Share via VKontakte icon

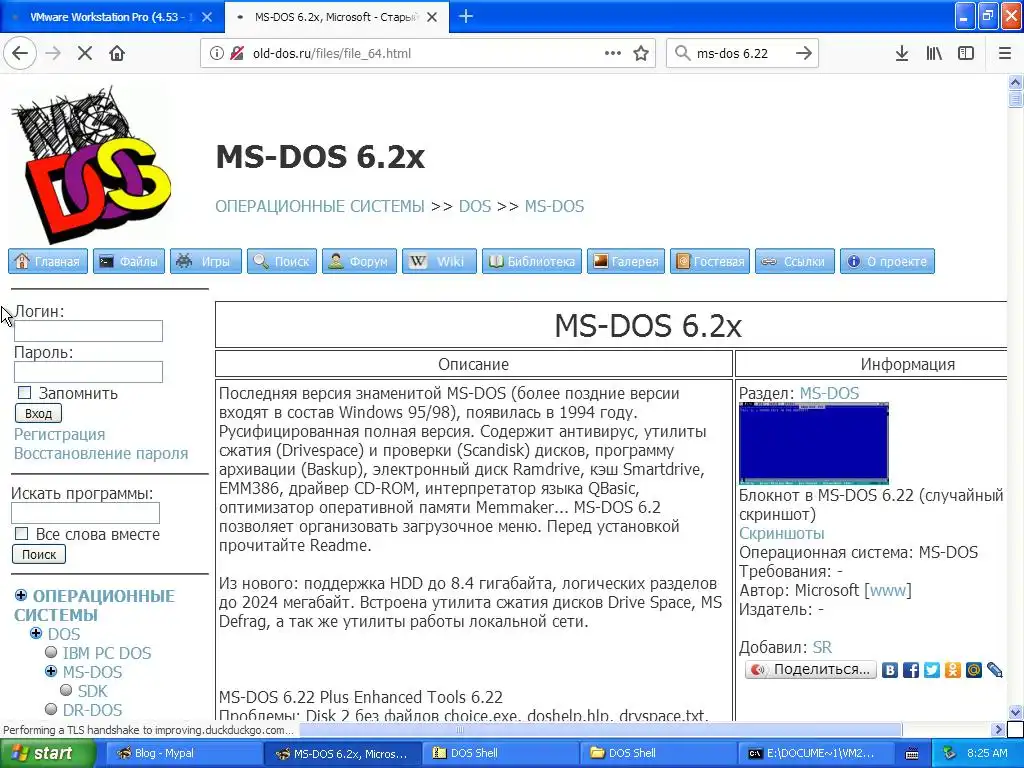coord(889,670)
